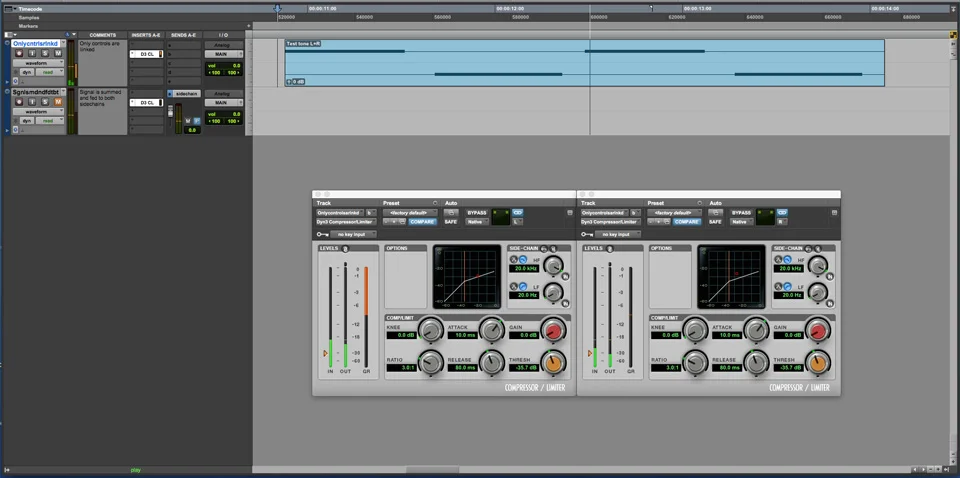960x478 pixels.
Task: Toggle channel link icon in L-channel compressor window
Action: 518,212
